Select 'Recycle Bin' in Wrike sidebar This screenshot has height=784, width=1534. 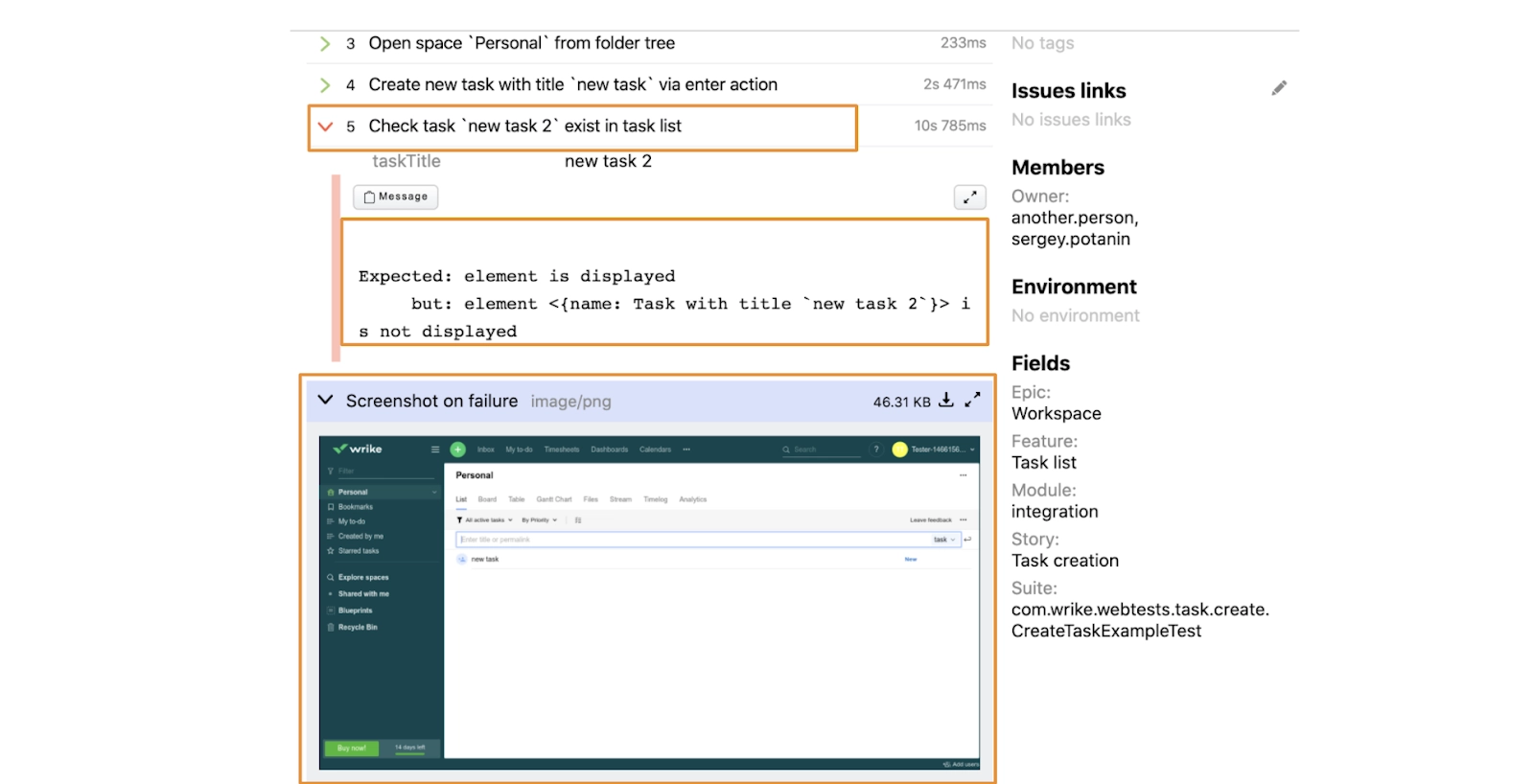(x=357, y=628)
